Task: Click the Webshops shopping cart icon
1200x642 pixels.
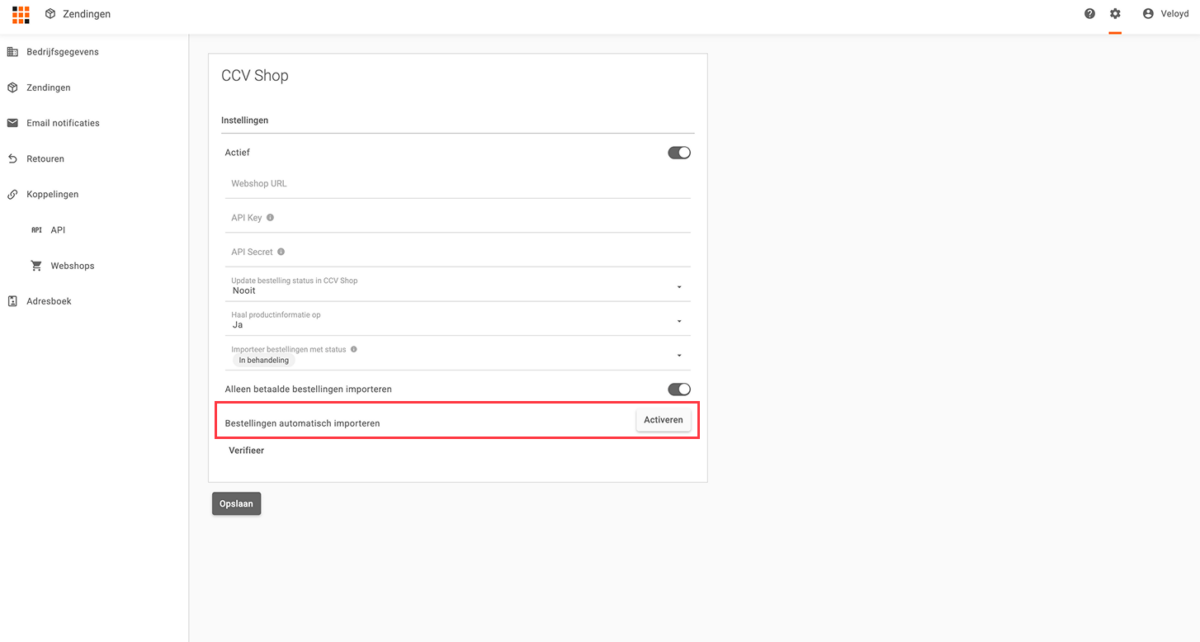Action: click(x=37, y=266)
